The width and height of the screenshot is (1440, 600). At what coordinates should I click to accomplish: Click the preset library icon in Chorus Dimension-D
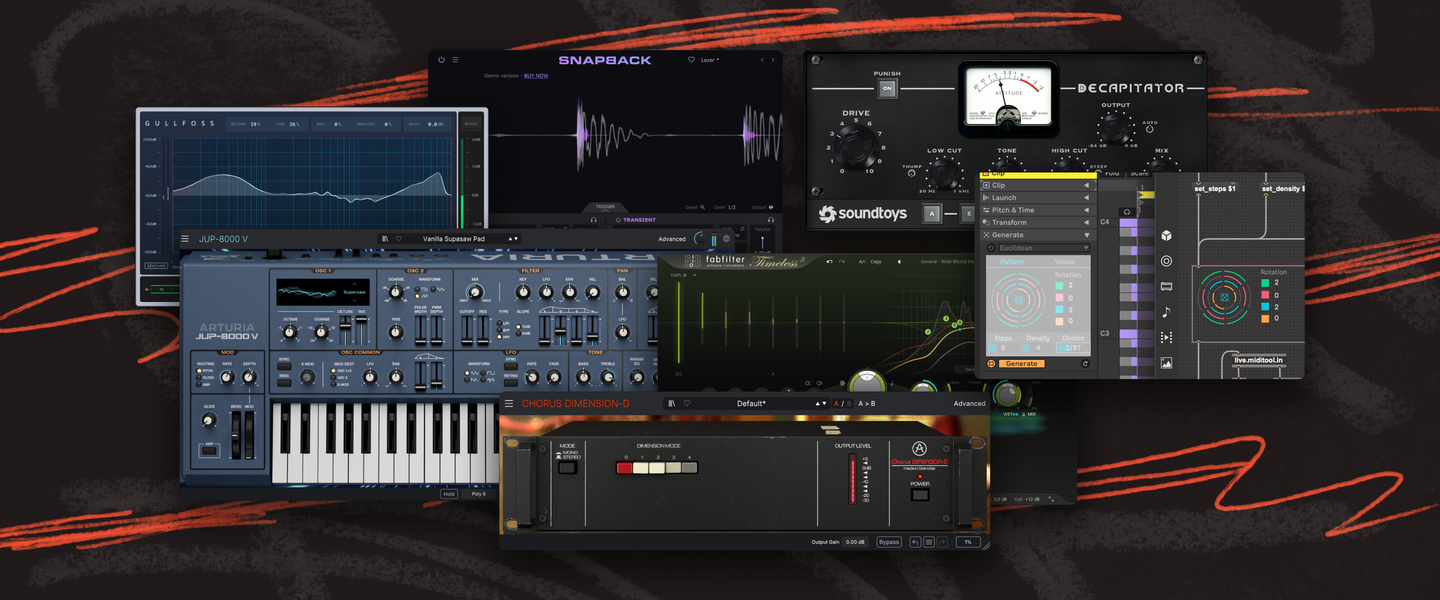(x=672, y=403)
